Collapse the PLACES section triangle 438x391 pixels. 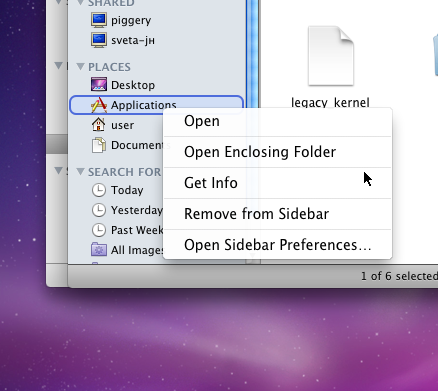[x=80, y=67]
